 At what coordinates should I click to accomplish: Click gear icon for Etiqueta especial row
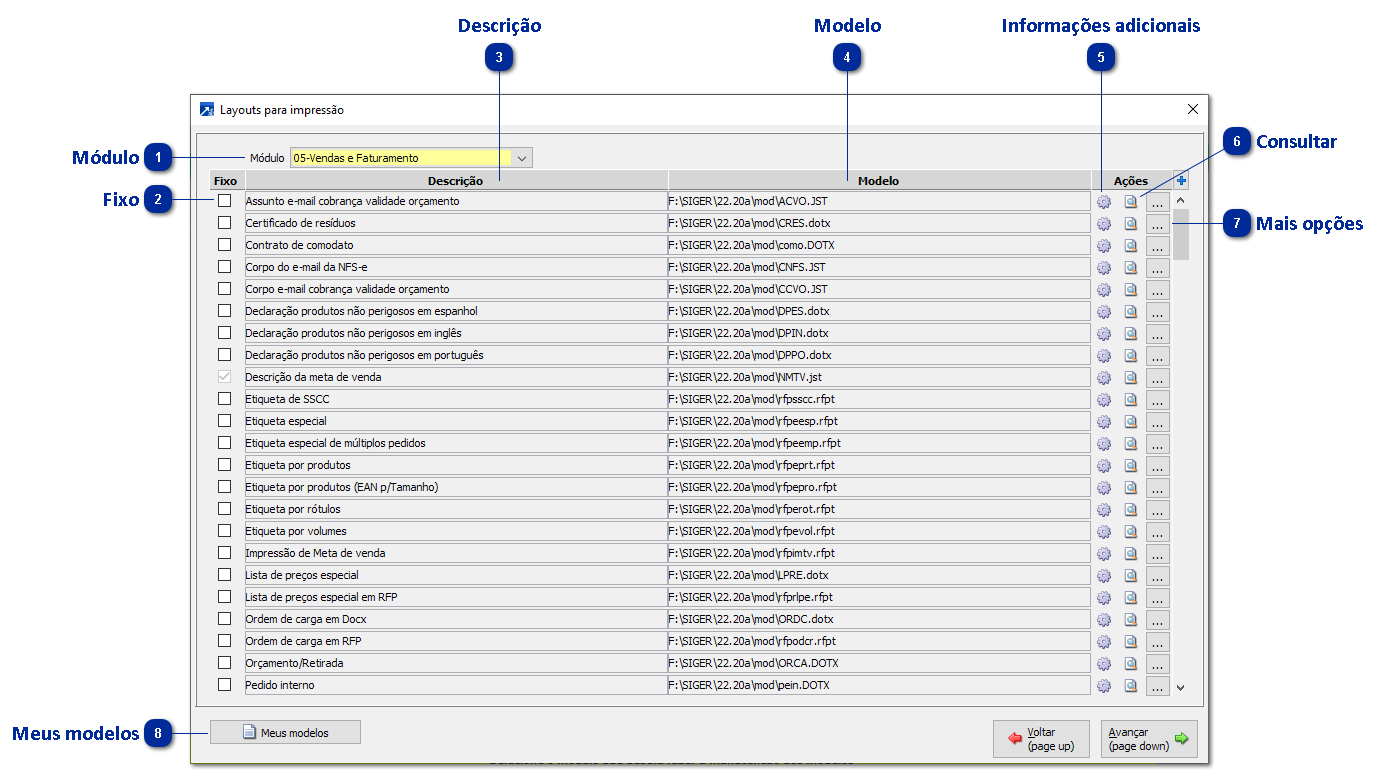point(1104,422)
